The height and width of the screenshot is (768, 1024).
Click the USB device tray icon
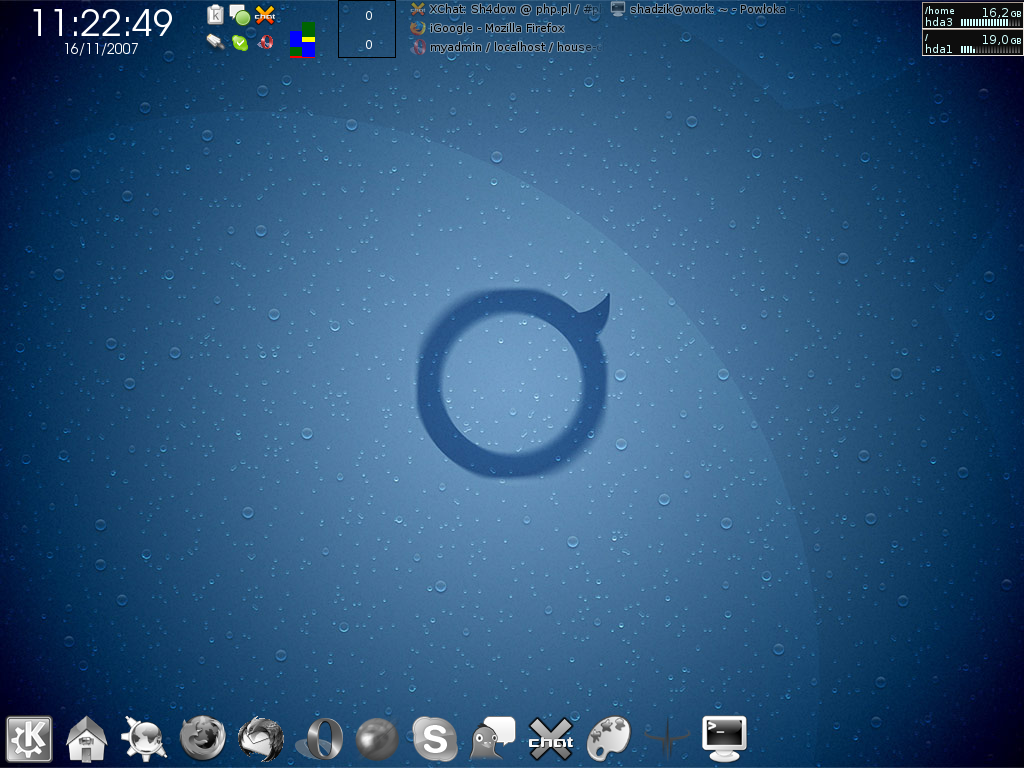[216, 42]
